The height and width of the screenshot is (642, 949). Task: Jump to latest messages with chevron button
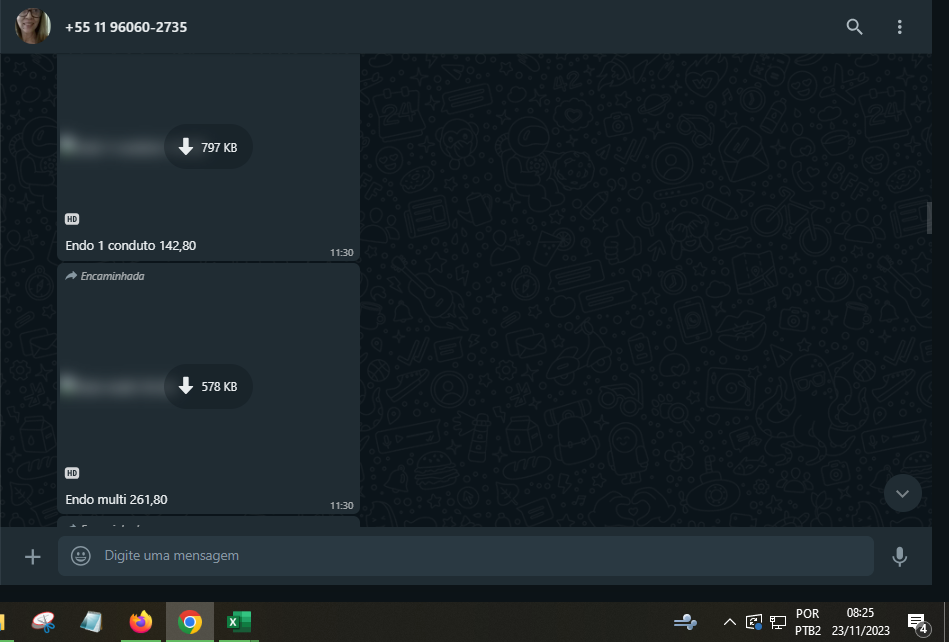click(902, 493)
